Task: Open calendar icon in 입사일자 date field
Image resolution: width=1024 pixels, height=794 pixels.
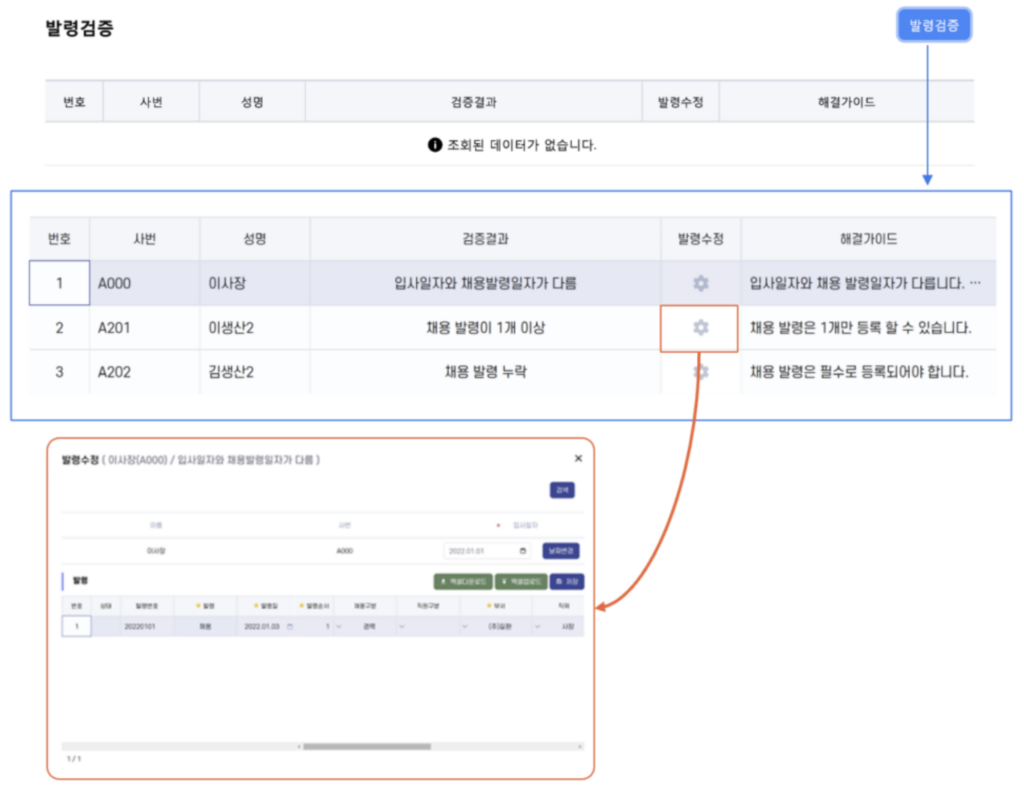Action: coord(524,551)
